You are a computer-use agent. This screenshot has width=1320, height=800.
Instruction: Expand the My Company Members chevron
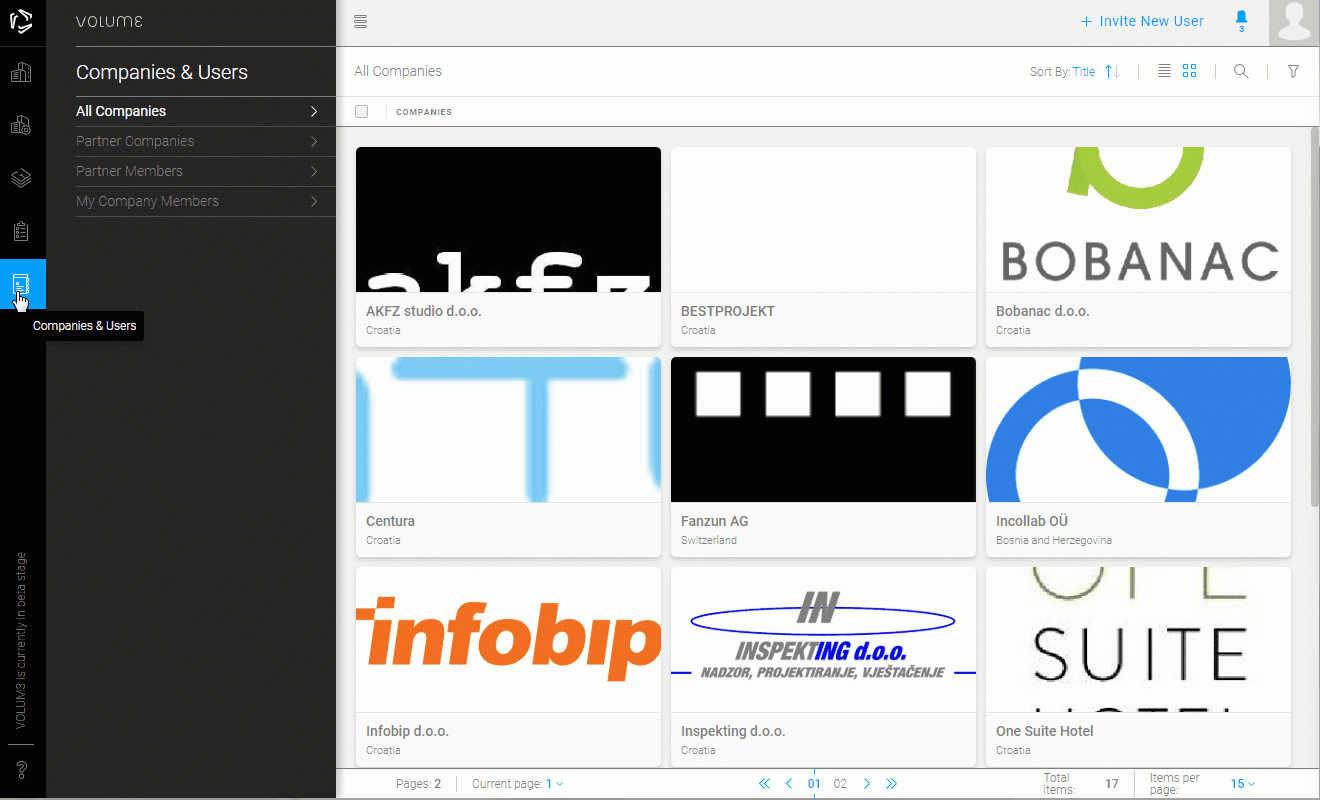click(x=314, y=201)
